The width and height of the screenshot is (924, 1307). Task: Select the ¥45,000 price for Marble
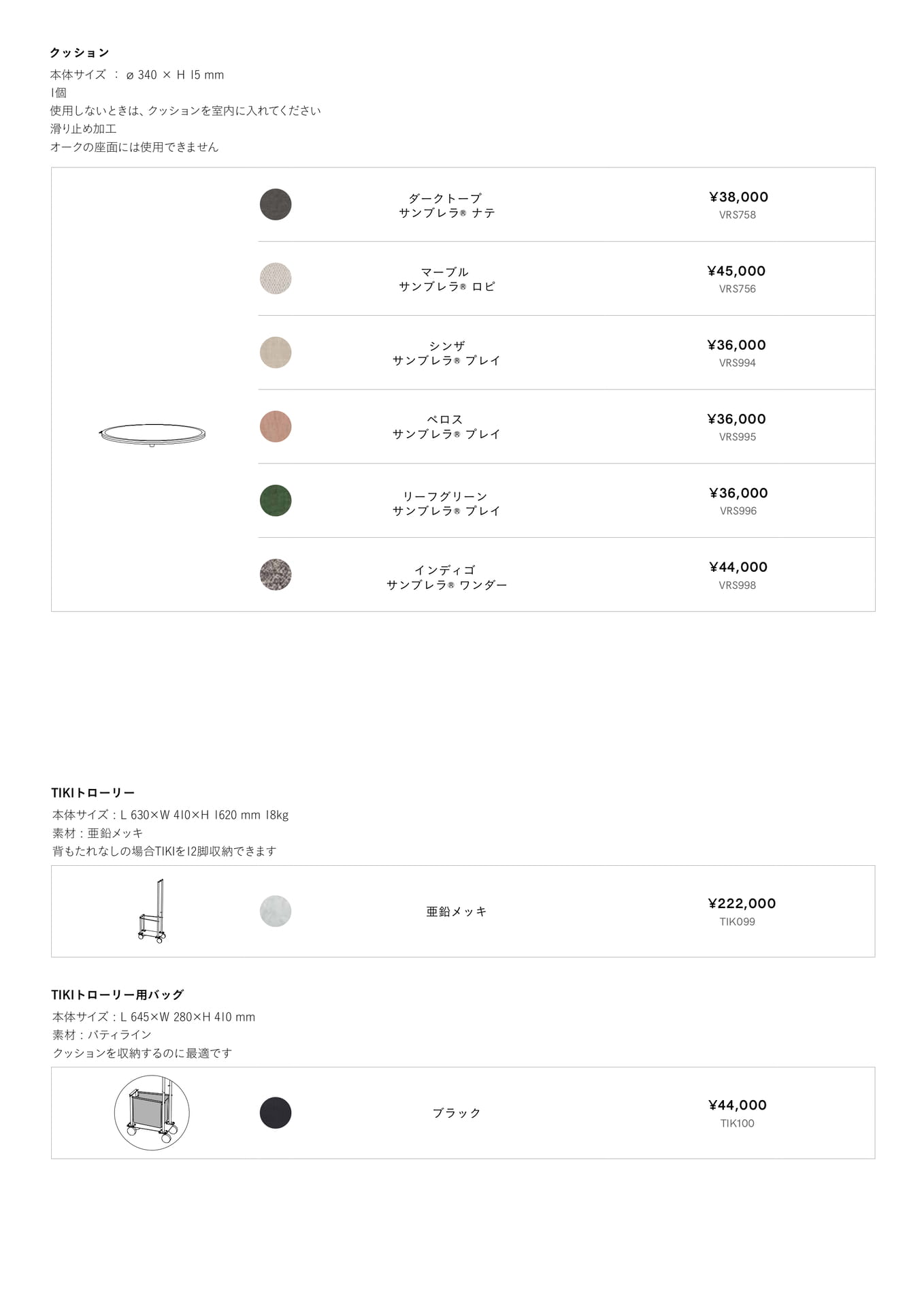pos(736,271)
